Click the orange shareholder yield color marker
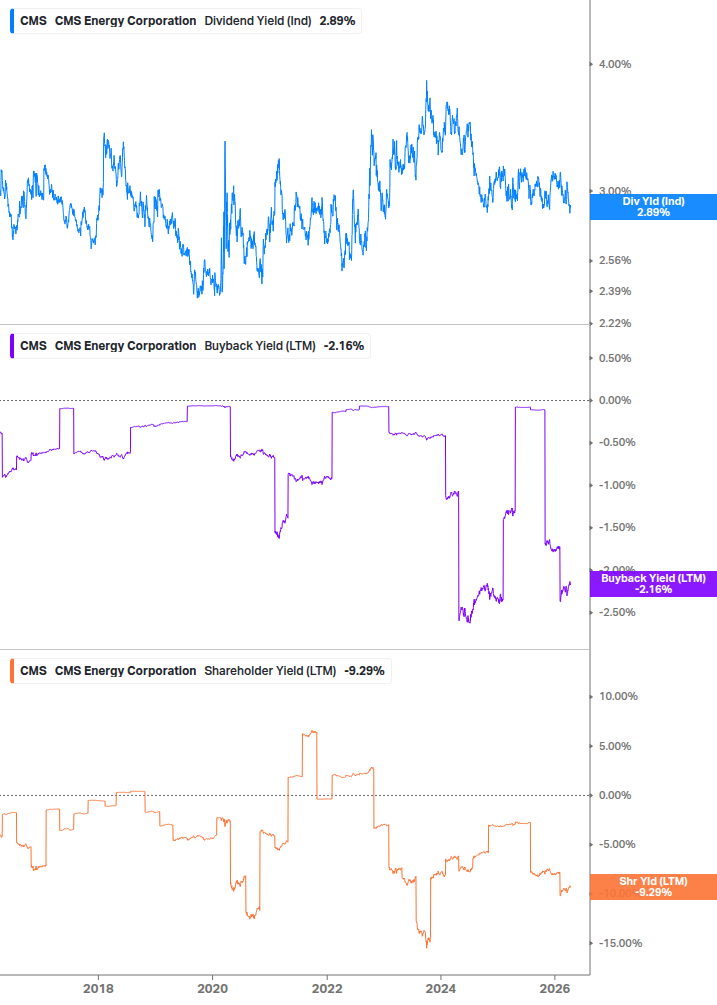 point(12,671)
